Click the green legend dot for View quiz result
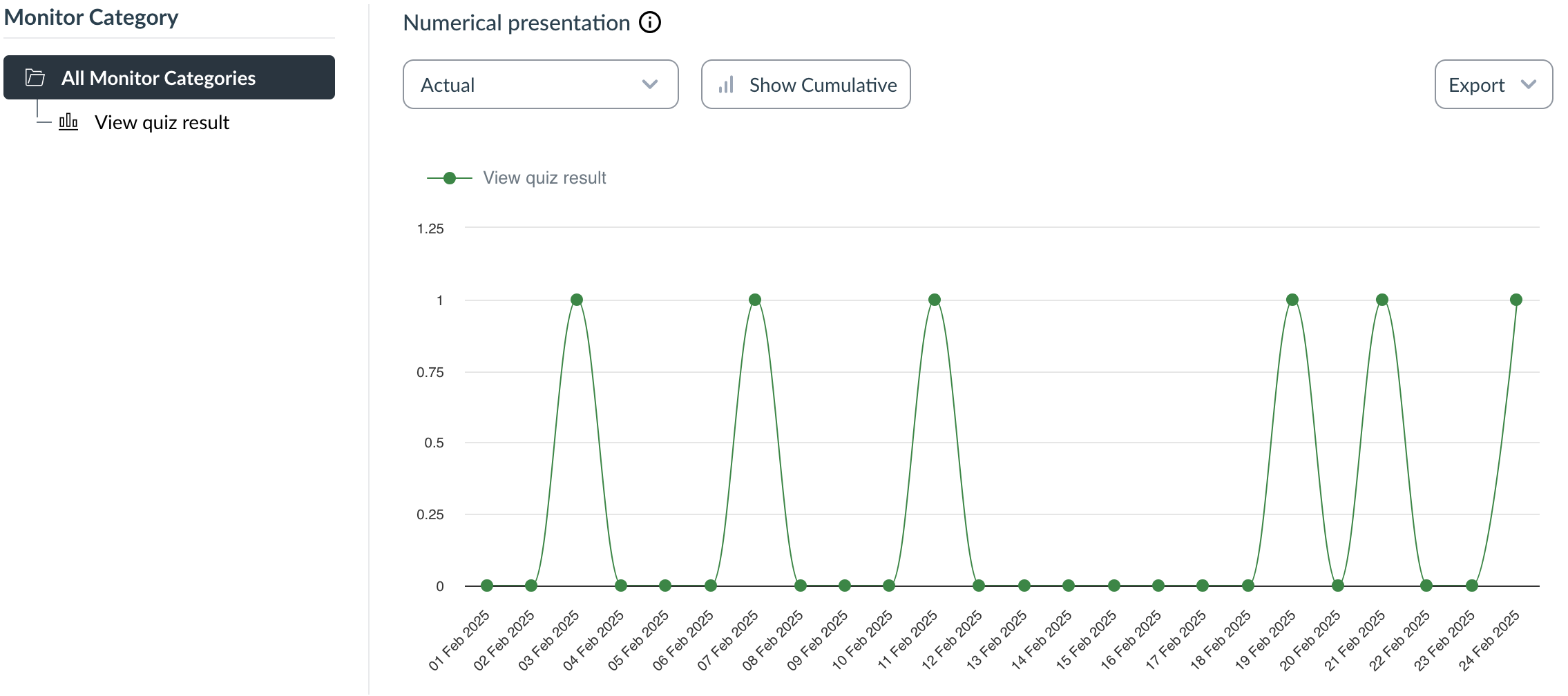The image size is (1568, 696). coord(450,177)
